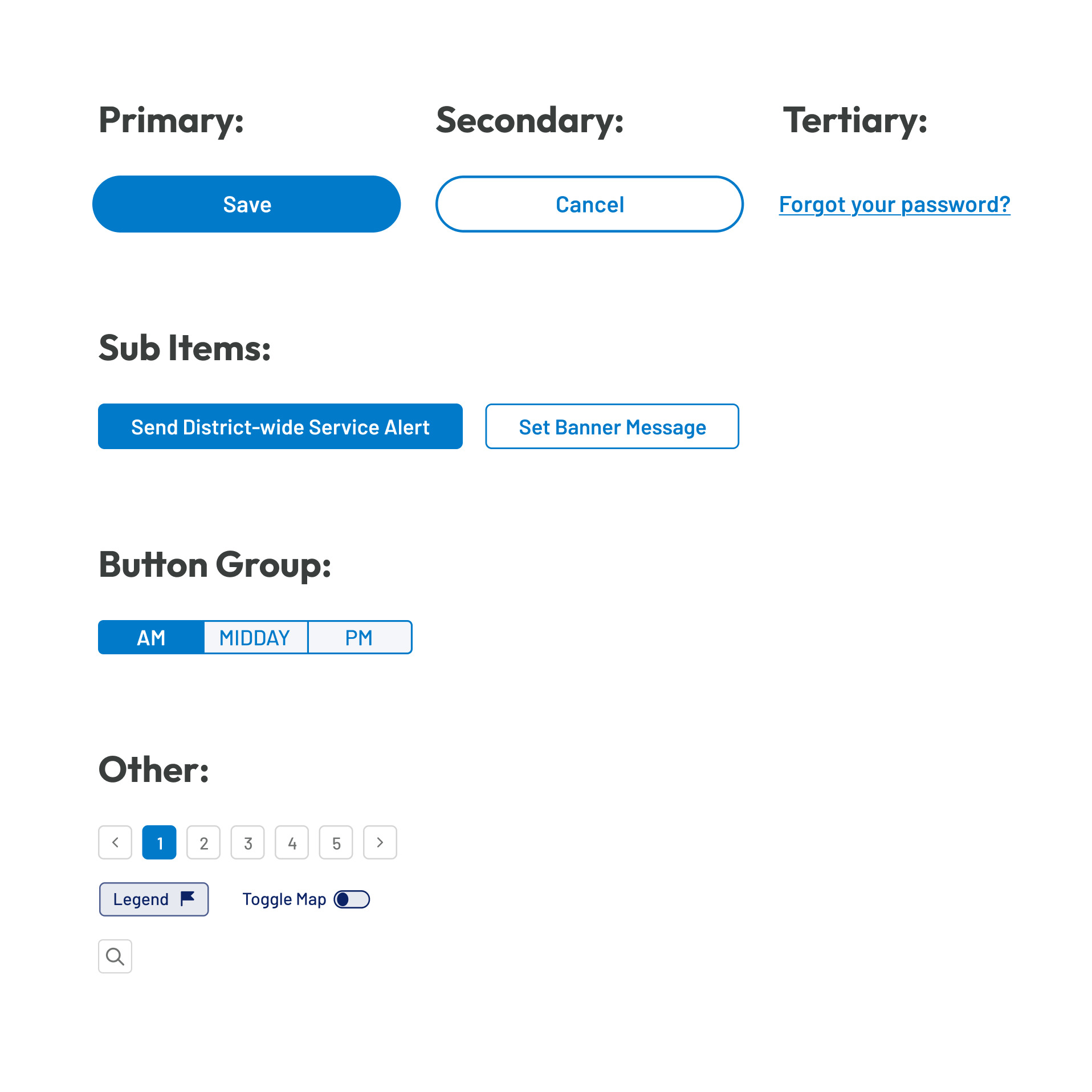1092x1092 pixels.
Task: Click the Toggle Map label
Action: 284,899
